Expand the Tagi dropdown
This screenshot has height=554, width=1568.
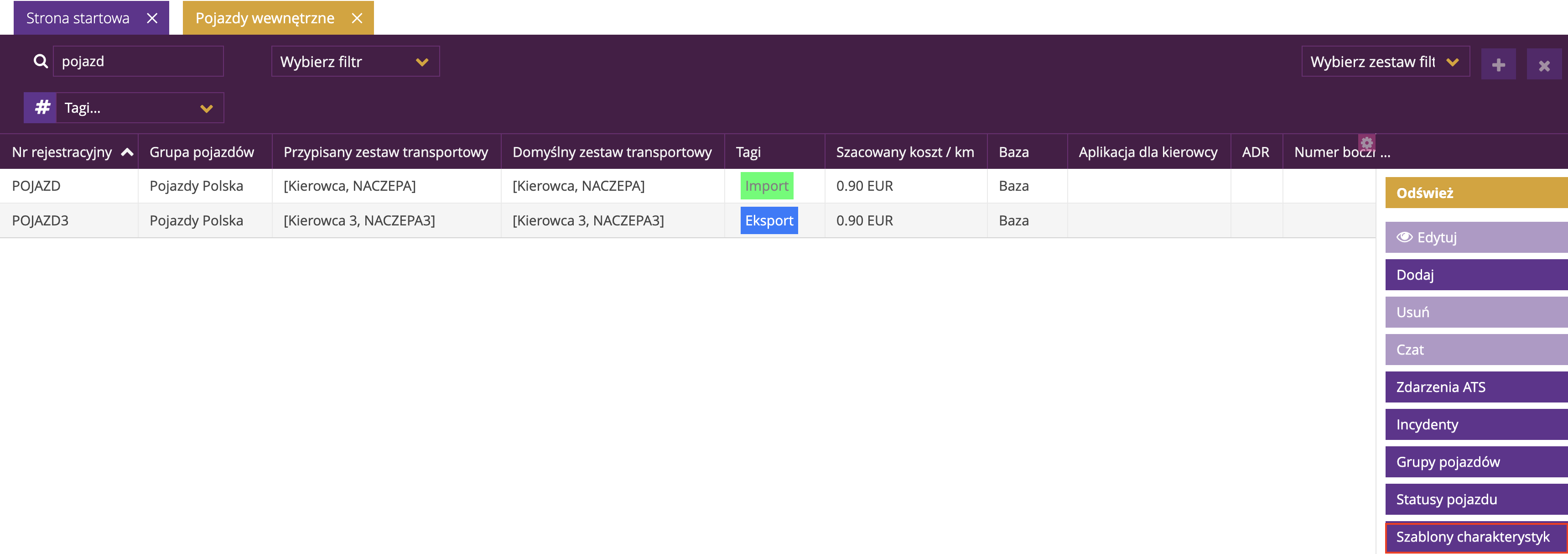click(140, 108)
